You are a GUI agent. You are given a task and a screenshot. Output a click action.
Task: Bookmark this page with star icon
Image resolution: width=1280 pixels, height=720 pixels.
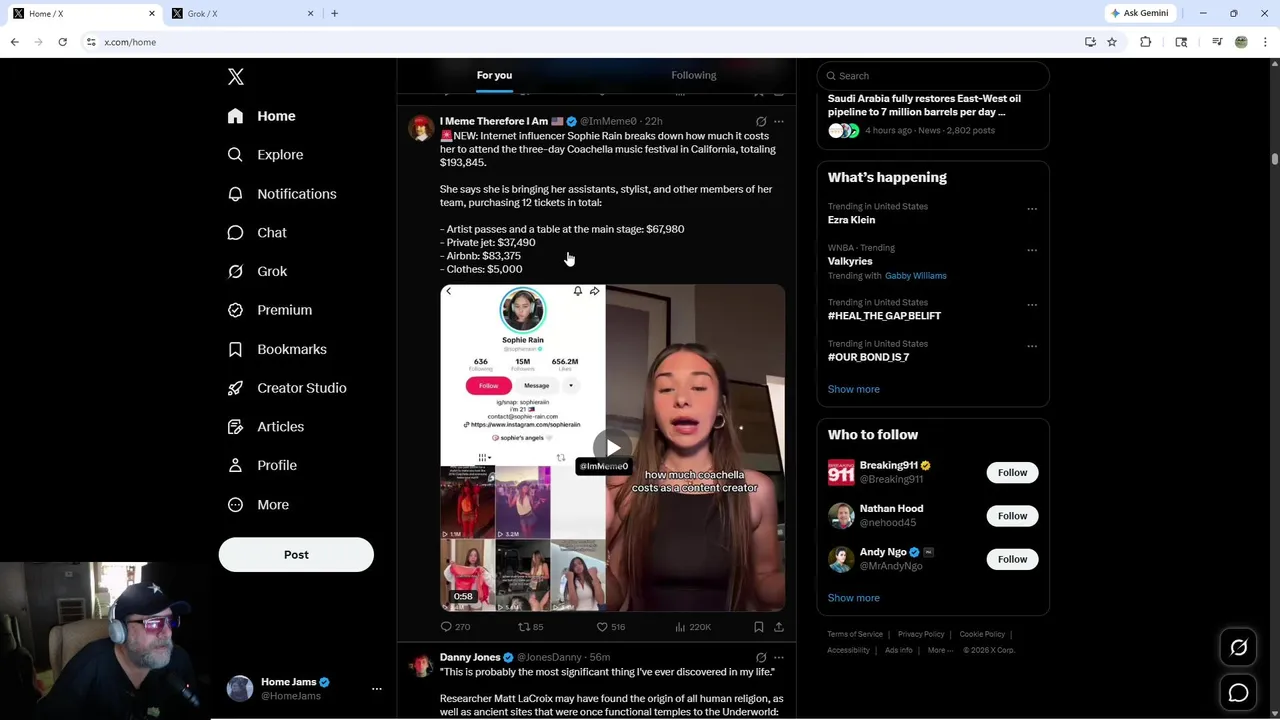[1112, 42]
